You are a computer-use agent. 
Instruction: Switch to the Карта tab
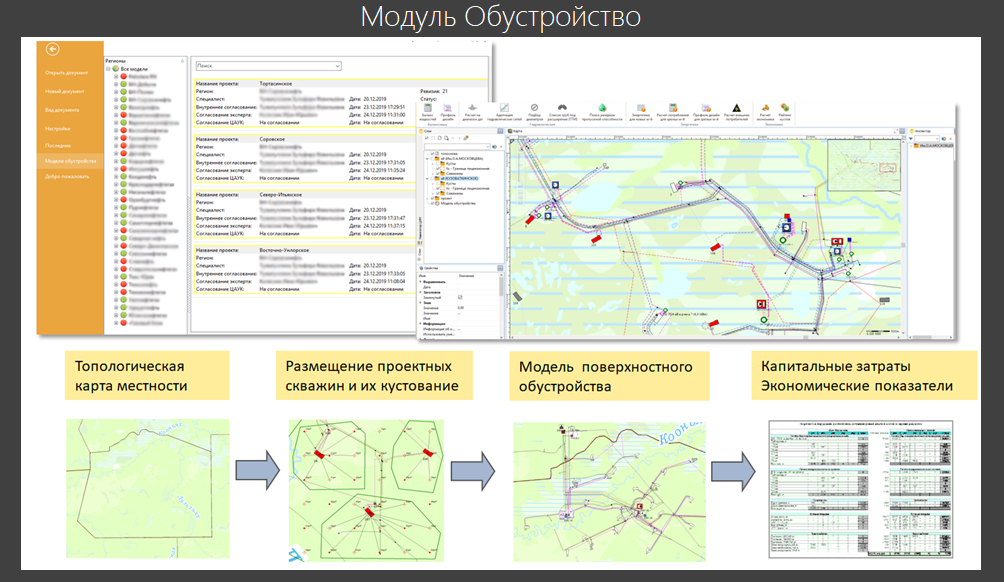pyautogui.click(x=515, y=131)
